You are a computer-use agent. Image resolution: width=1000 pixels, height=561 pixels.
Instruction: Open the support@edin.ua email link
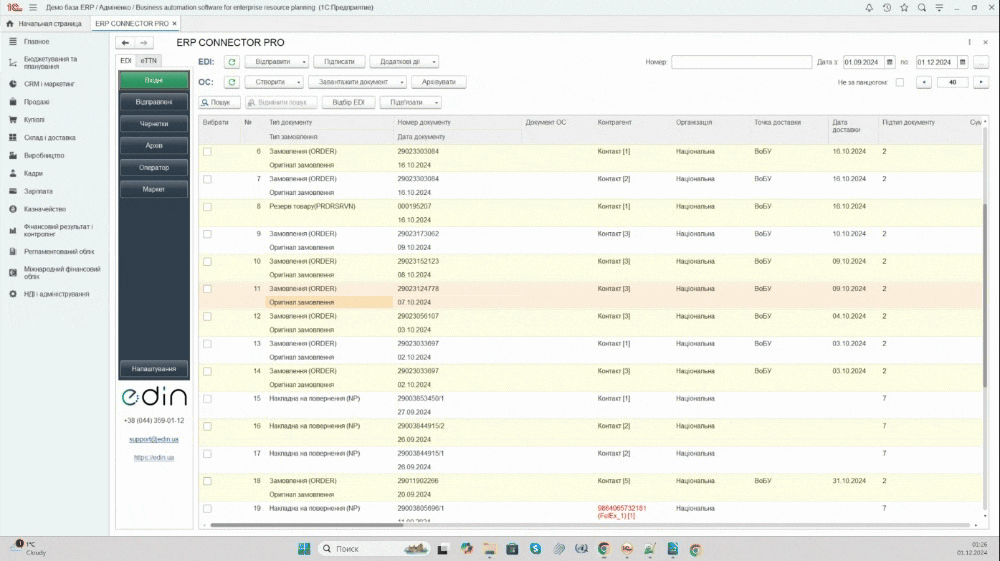pyautogui.click(x=153, y=439)
